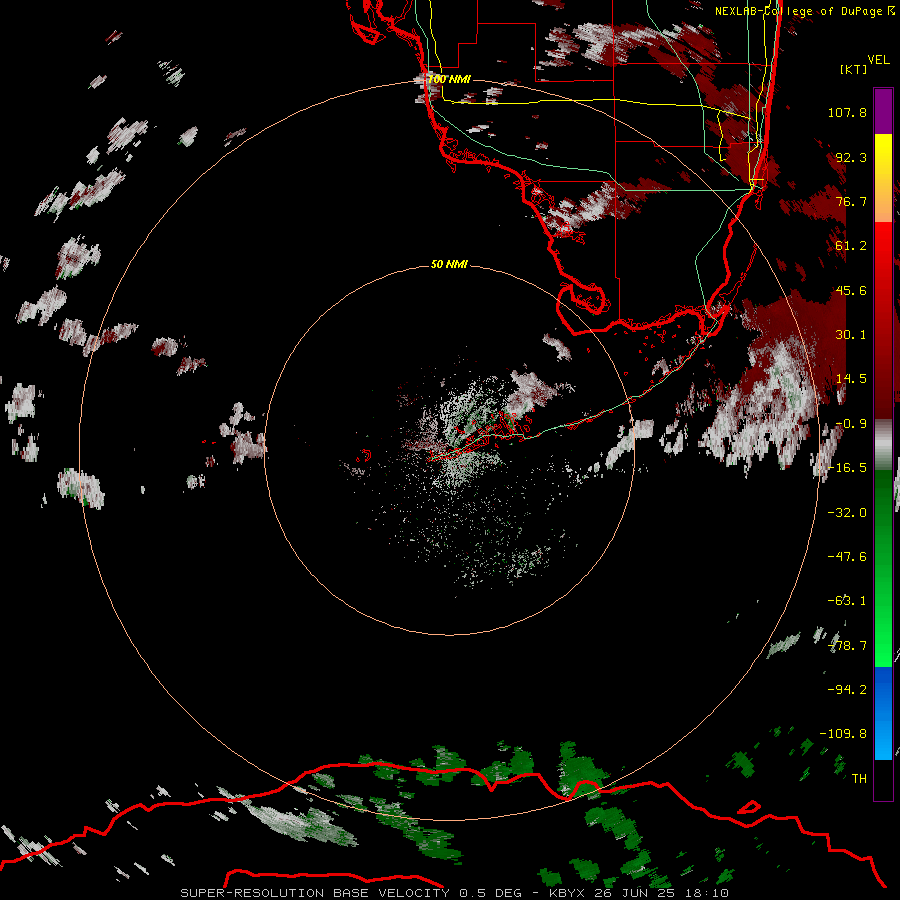
Task: Click the -63.1 velocity scale value
Action: 847,601
